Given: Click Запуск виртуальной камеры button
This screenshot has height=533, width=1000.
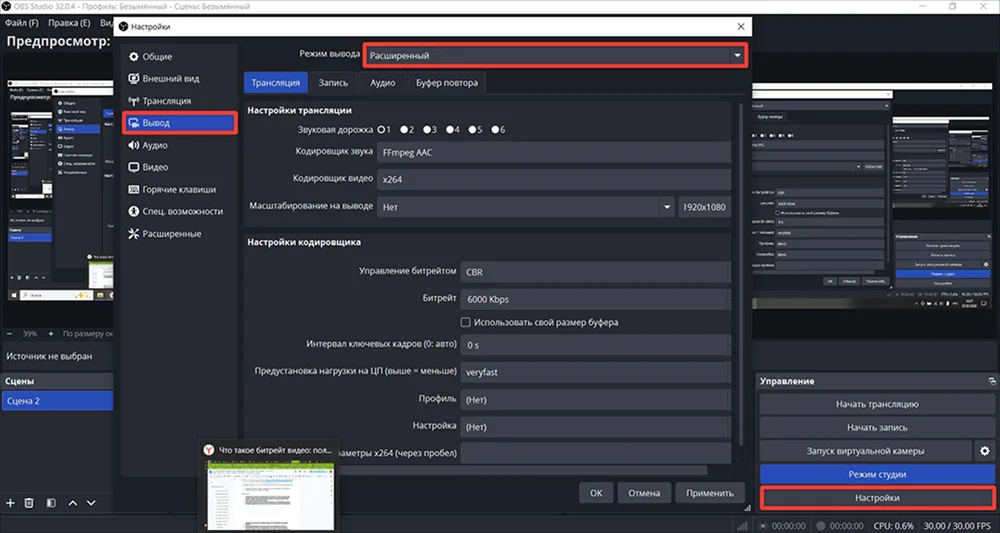Looking at the screenshot, I should click(865, 451).
